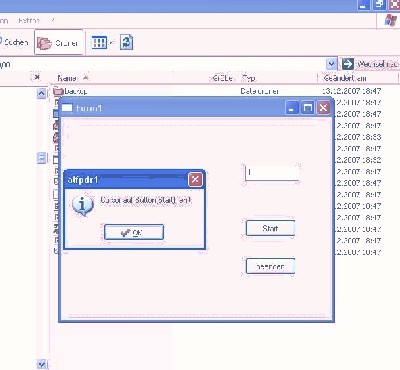Click the Form1 window title icon
The height and width of the screenshot is (370, 400).
67,108
